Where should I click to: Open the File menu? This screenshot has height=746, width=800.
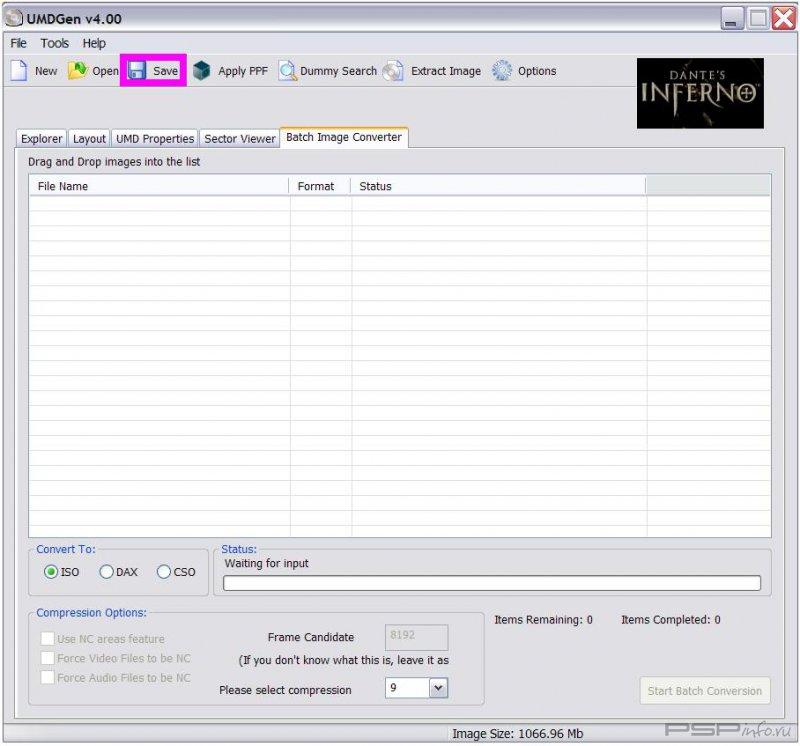19,44
